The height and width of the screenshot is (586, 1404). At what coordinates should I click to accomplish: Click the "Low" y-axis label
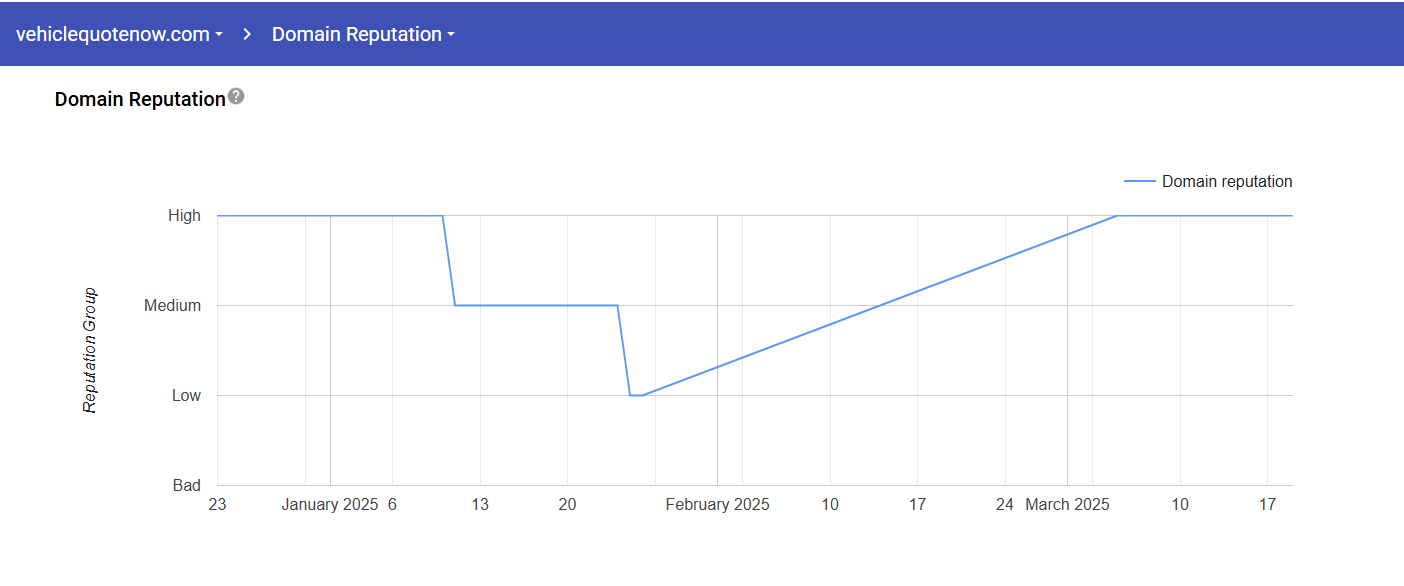coord(186,396)
